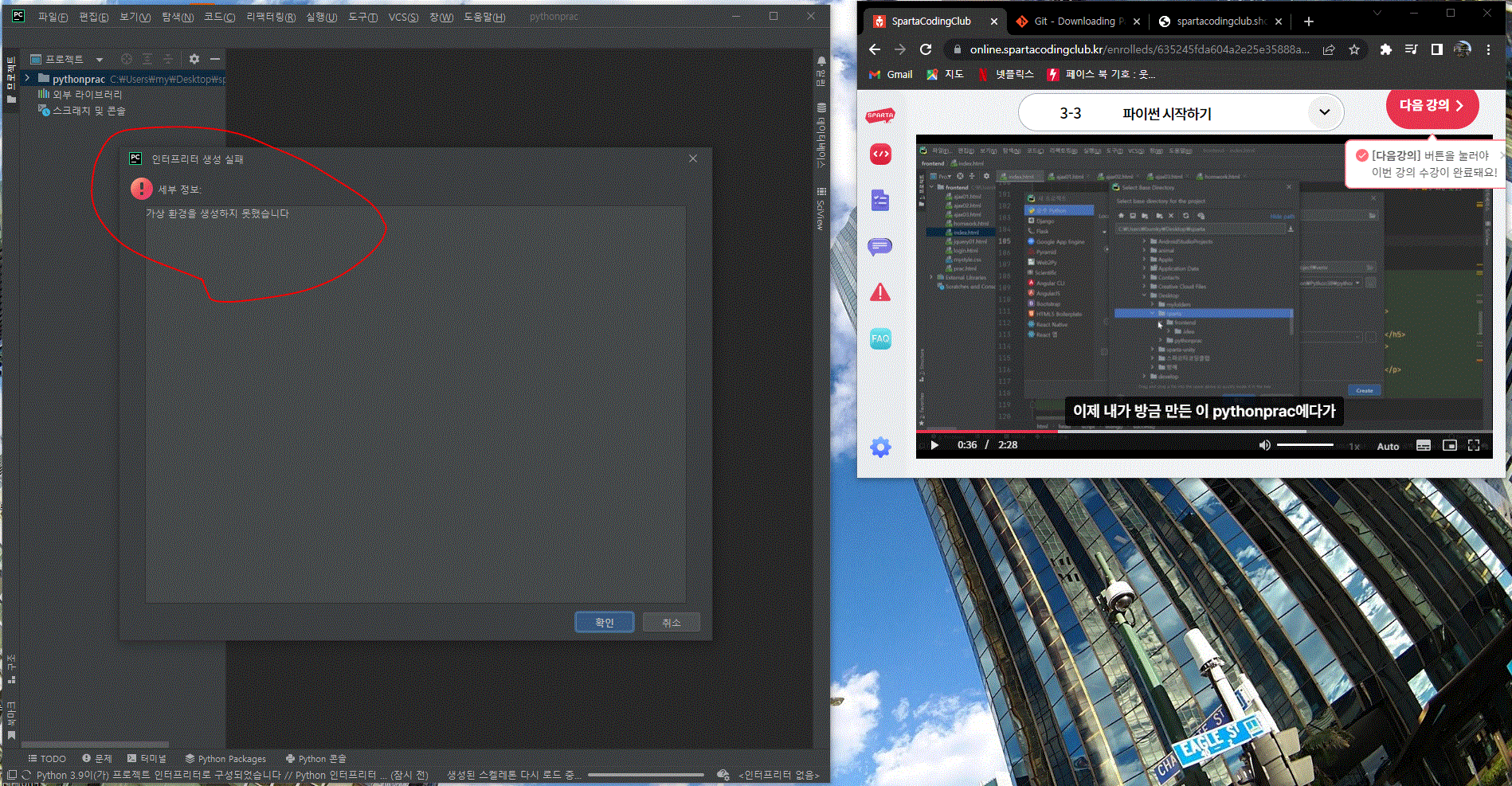1512x786 pixels.
Task: Open the 편집(E) menu in PyCharm
Action: (x=93, y=17)
